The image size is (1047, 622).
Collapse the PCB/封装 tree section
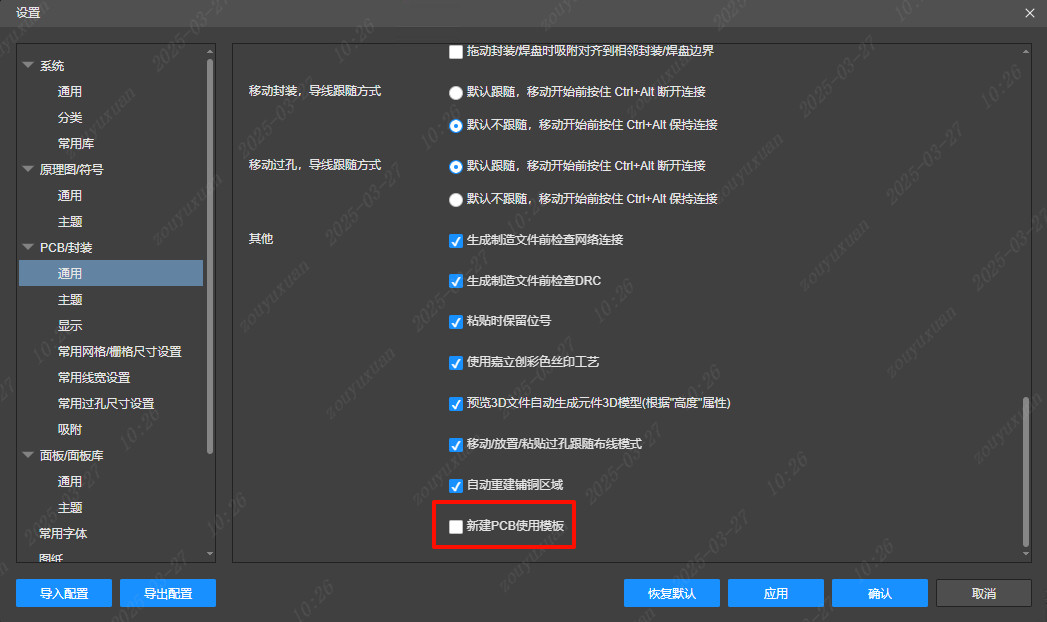tap(29, 247)
